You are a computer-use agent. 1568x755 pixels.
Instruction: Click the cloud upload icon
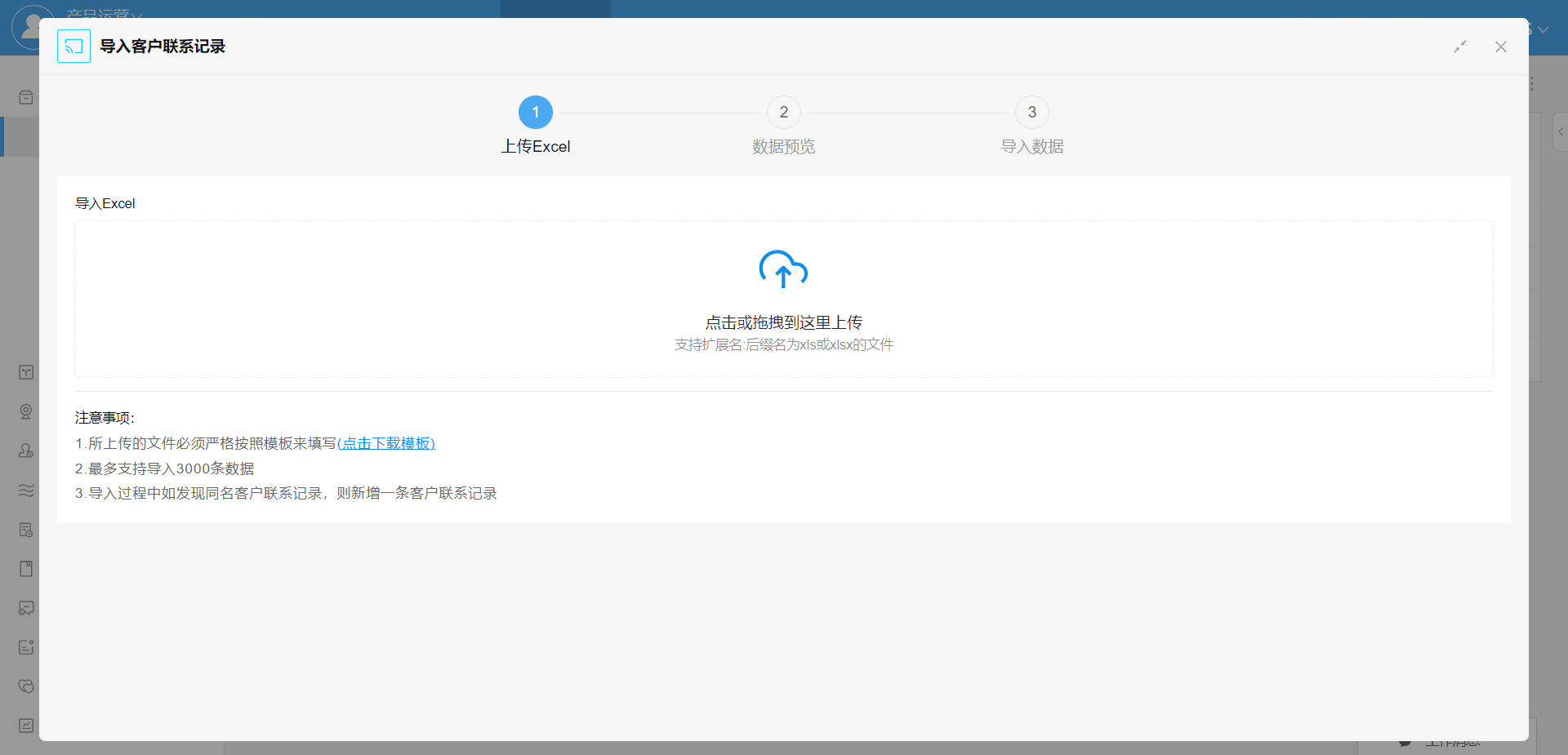pyautogui.click(x=783, y=269)
